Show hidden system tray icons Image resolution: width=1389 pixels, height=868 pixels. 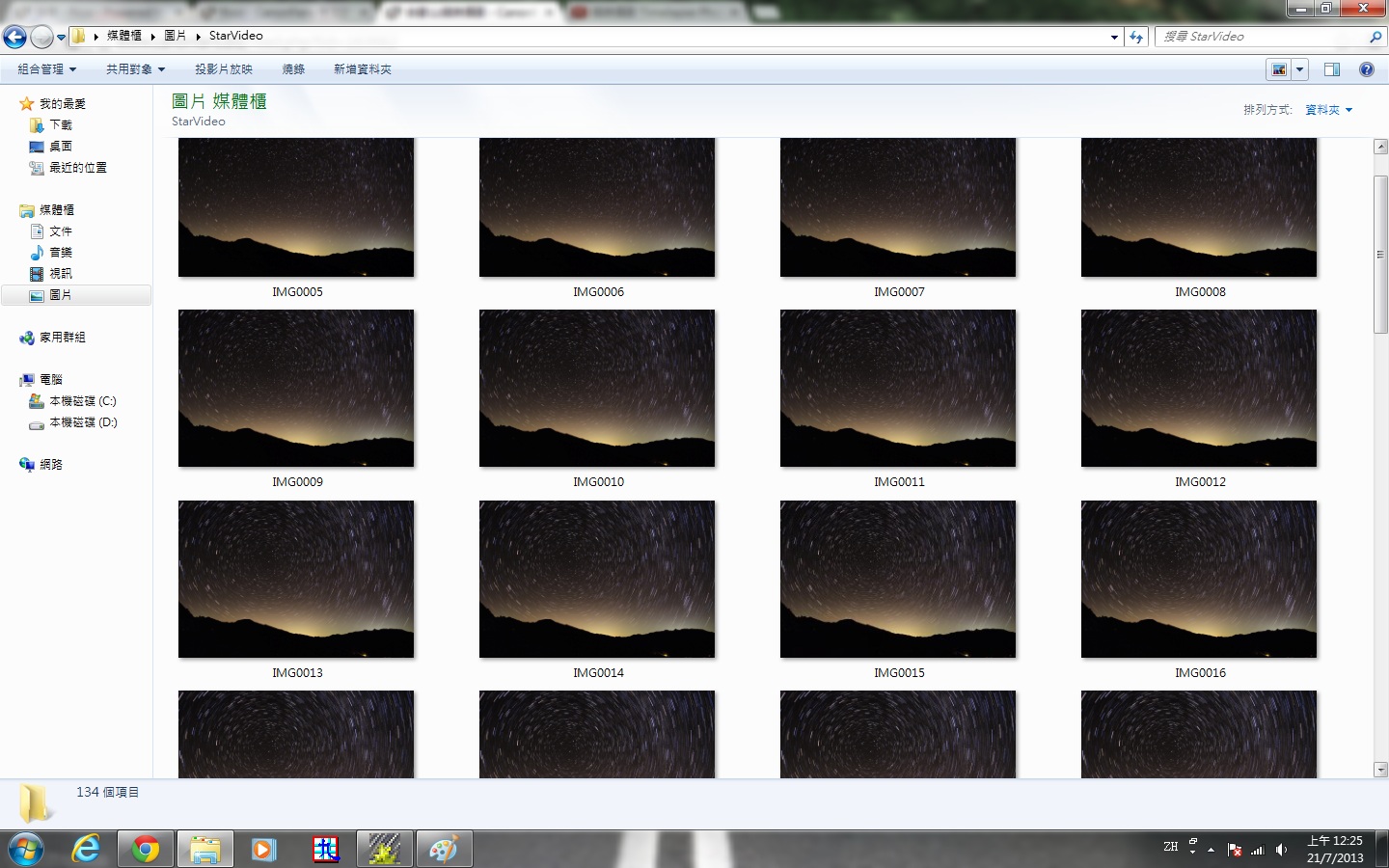(x=1211, y=850)
